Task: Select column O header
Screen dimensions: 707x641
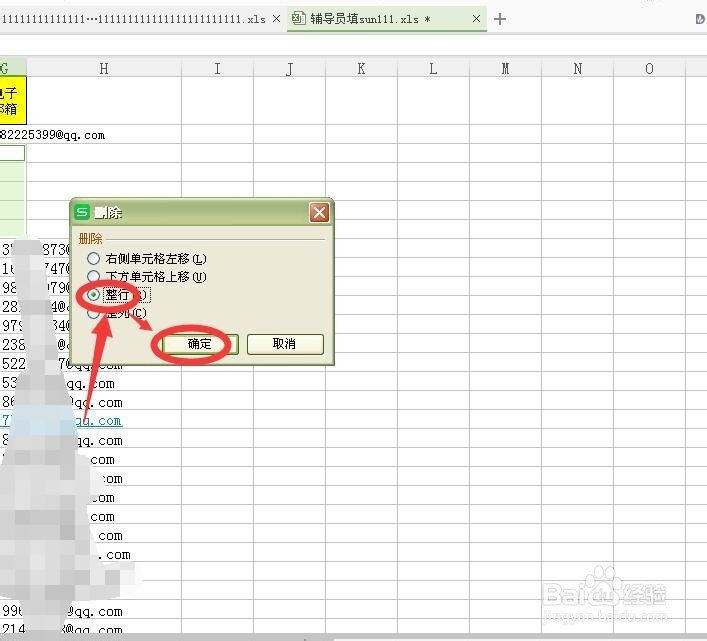Action: 649,69
